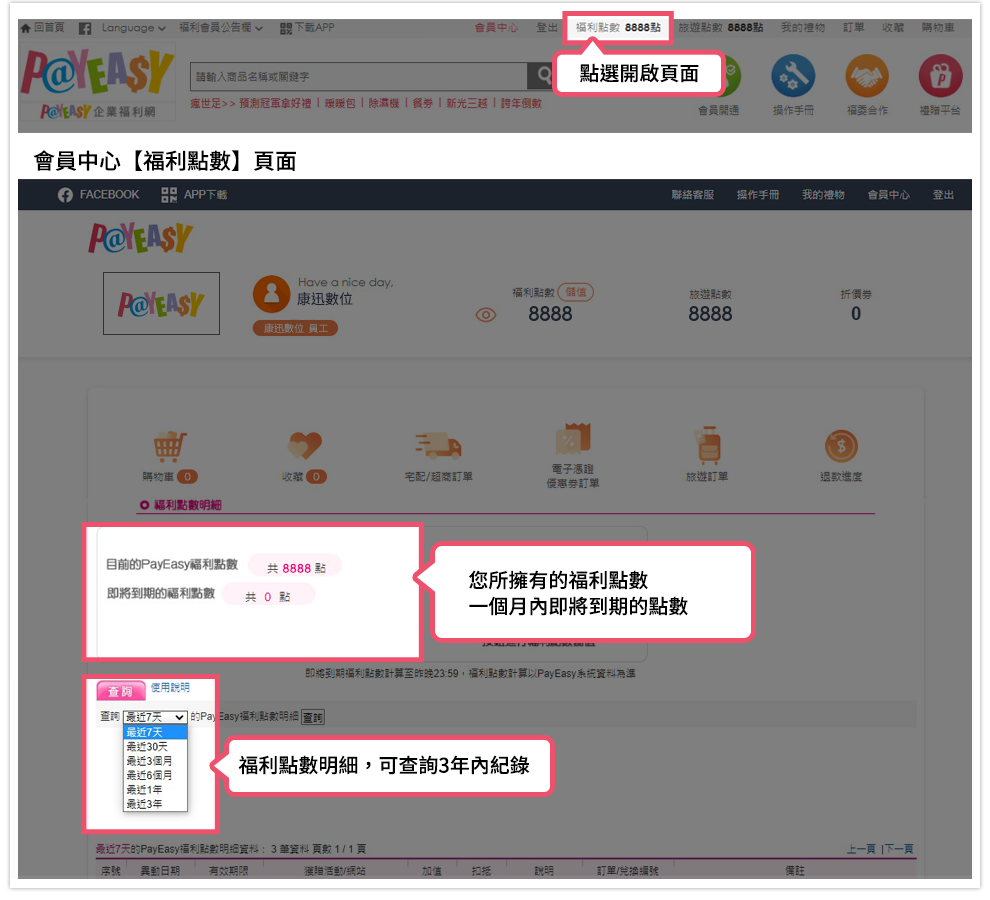Open the 電子憑證 優惠券訂單 coupon icon
Viewport: 990px width, 900px height.
573,439
